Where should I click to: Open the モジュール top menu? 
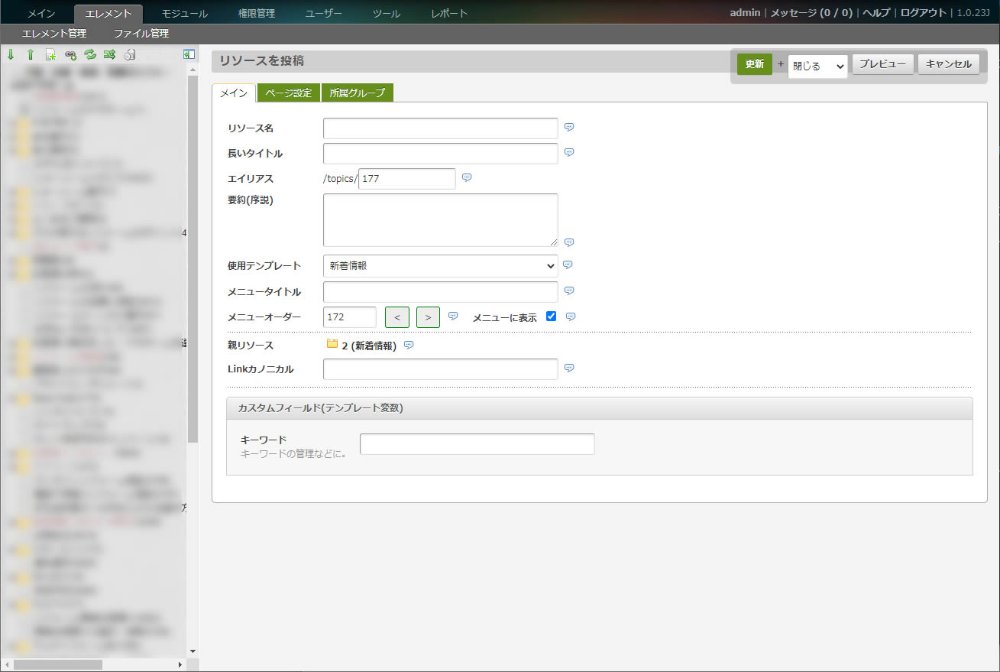coord(185,14)
